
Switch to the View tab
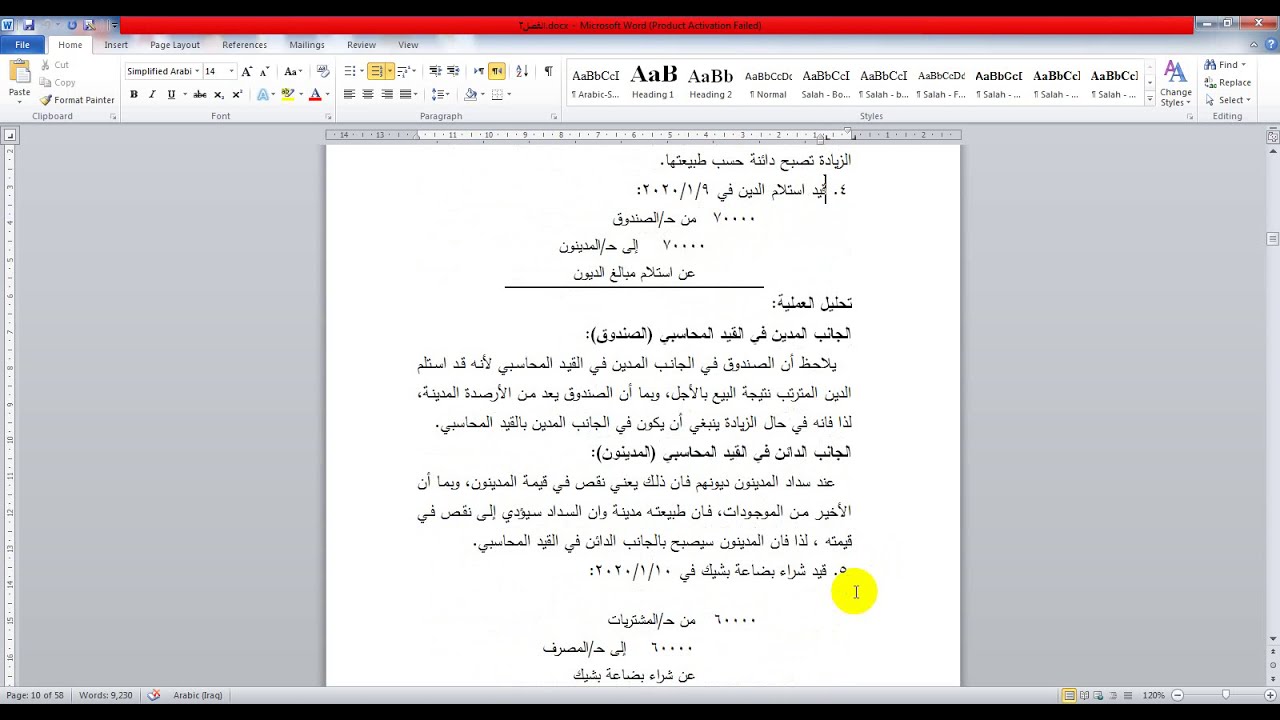click(408, 45)
